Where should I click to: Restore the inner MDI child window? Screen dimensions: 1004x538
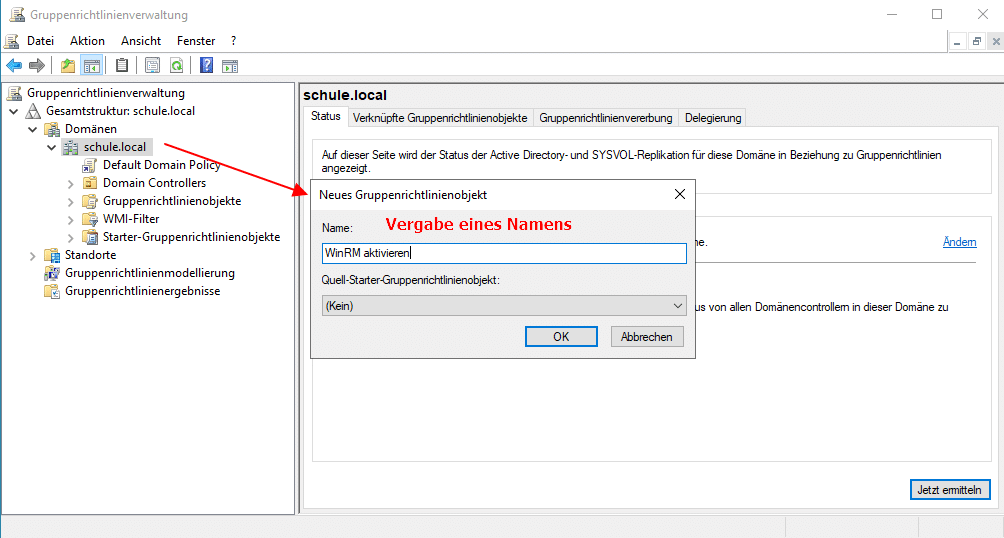click(x=976, y=42)
